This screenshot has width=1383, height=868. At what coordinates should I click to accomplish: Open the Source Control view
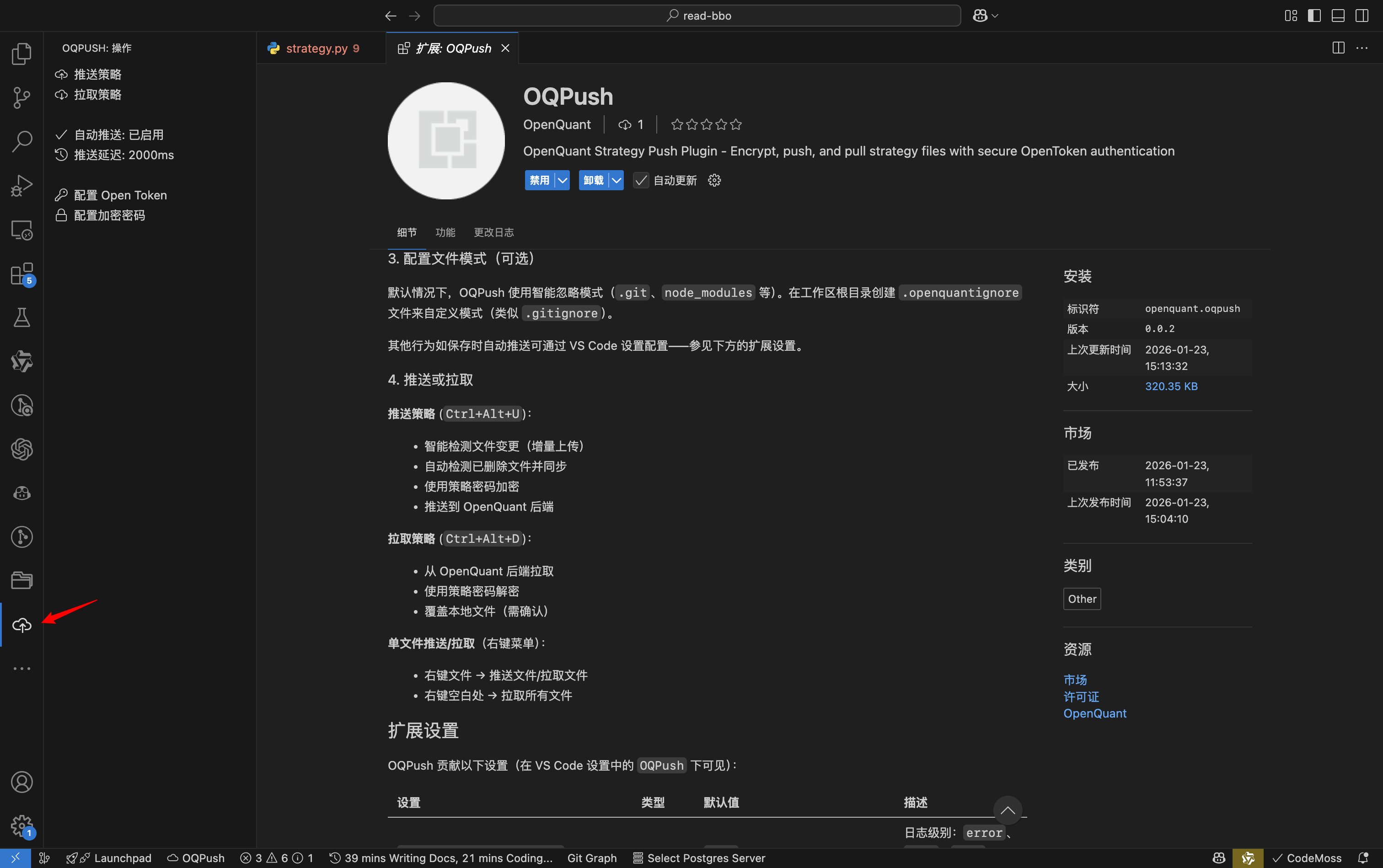pyautogui.click(x=22, y=97)
